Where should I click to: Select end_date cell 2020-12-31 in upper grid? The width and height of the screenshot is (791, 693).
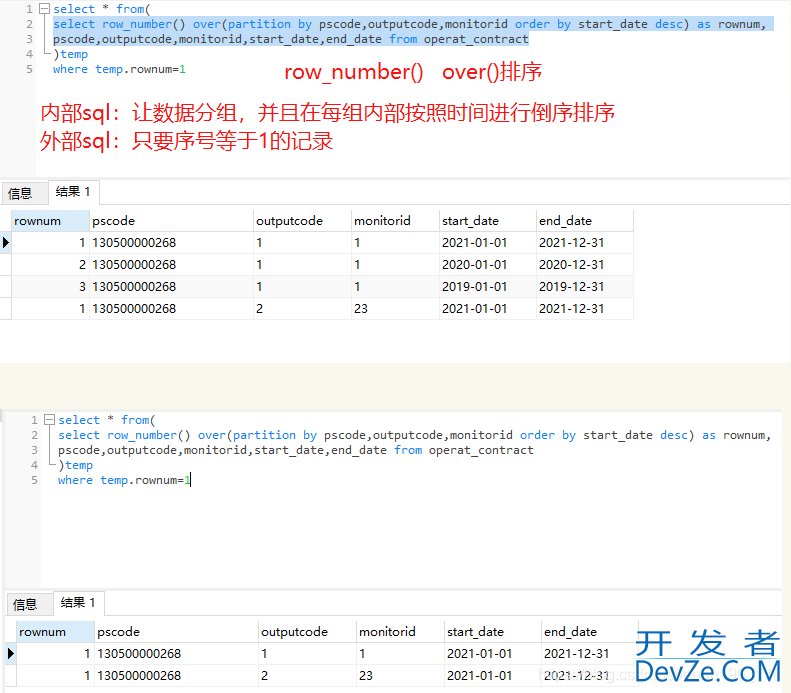point(585,265)
